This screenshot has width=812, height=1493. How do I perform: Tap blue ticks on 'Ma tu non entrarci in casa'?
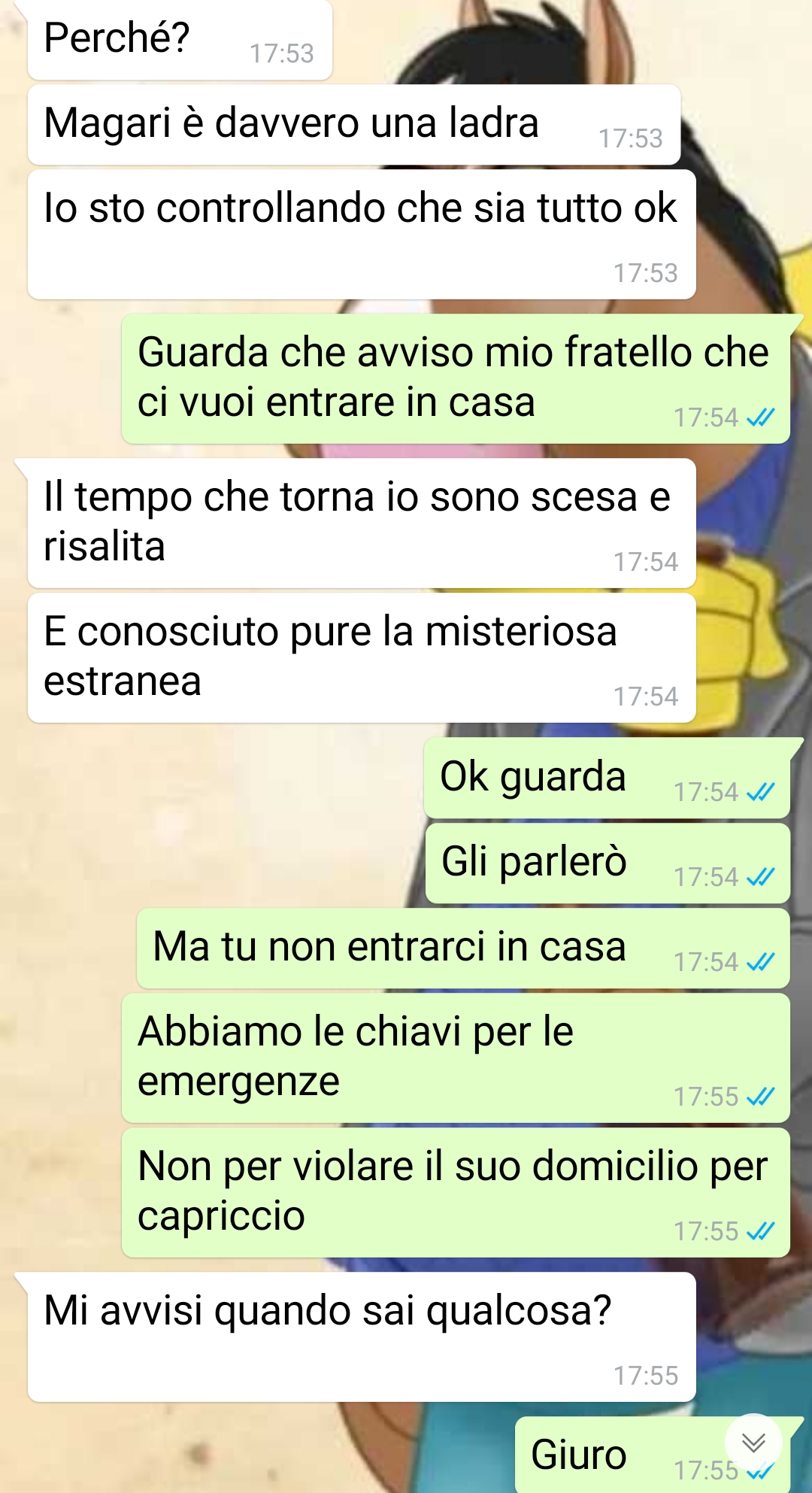760,962
